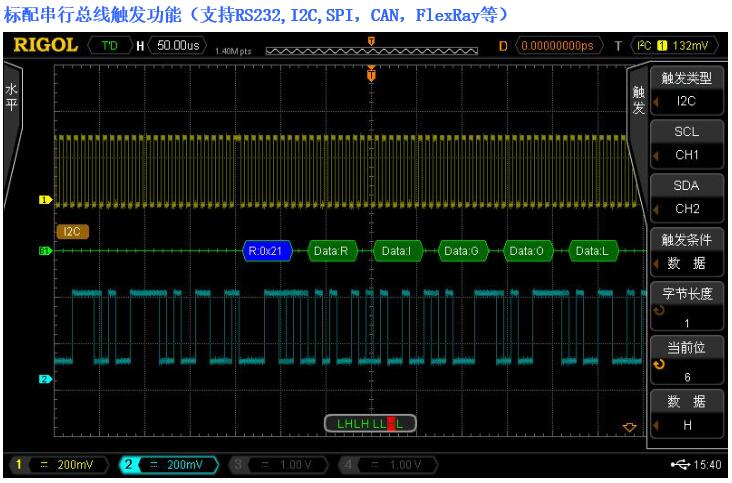Toggle channel 2 200mV indicator

(x=167, y=464)
